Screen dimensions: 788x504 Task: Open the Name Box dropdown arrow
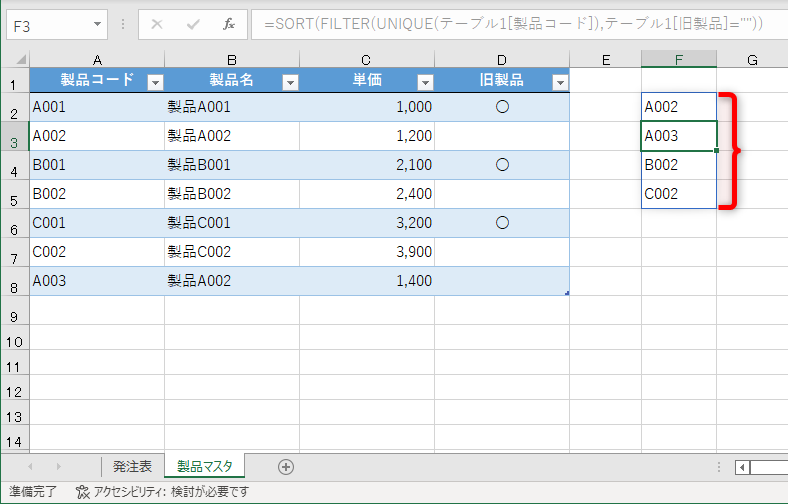click(x=97, y=24)
